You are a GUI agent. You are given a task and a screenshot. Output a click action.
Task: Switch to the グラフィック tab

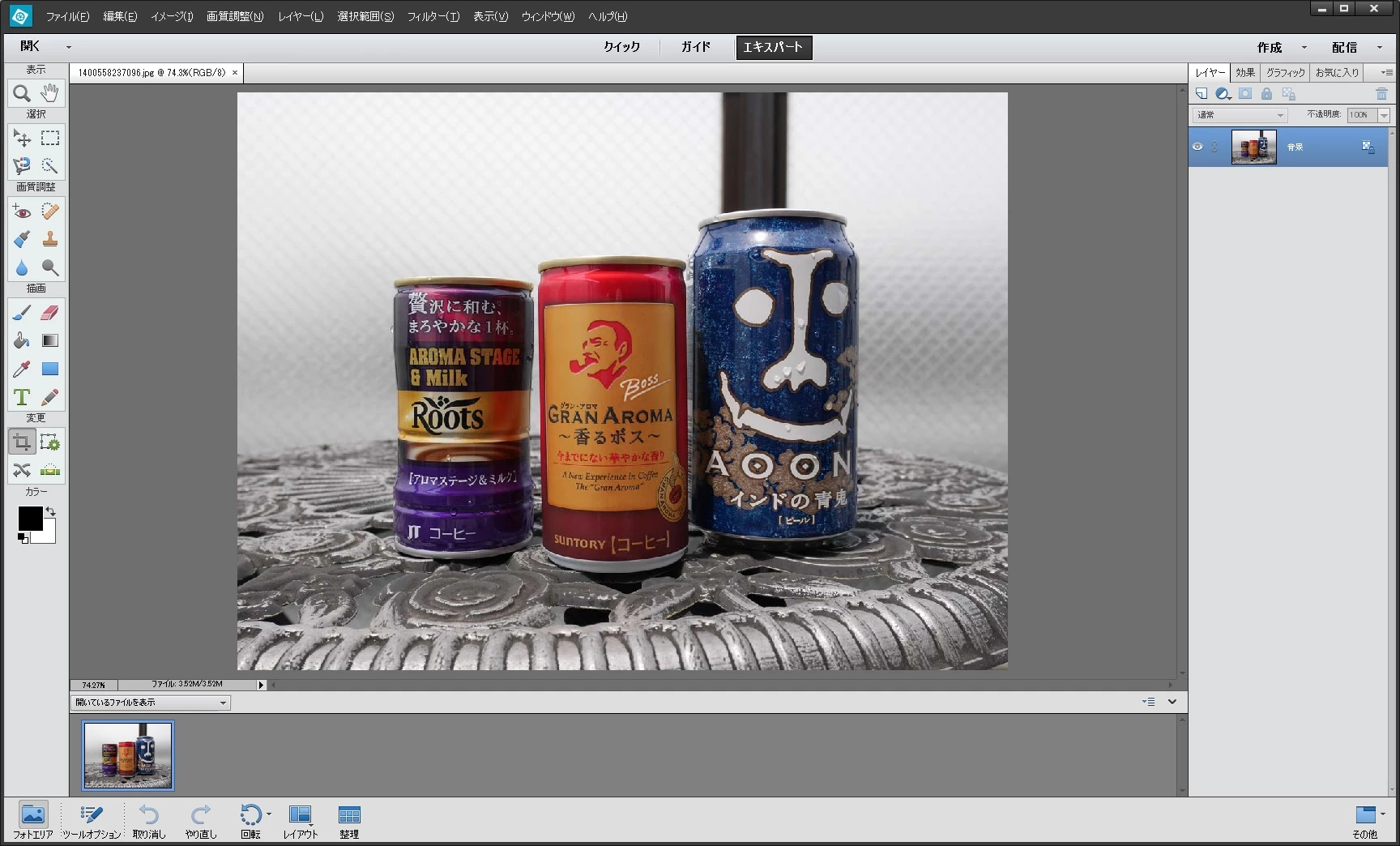1286,72
